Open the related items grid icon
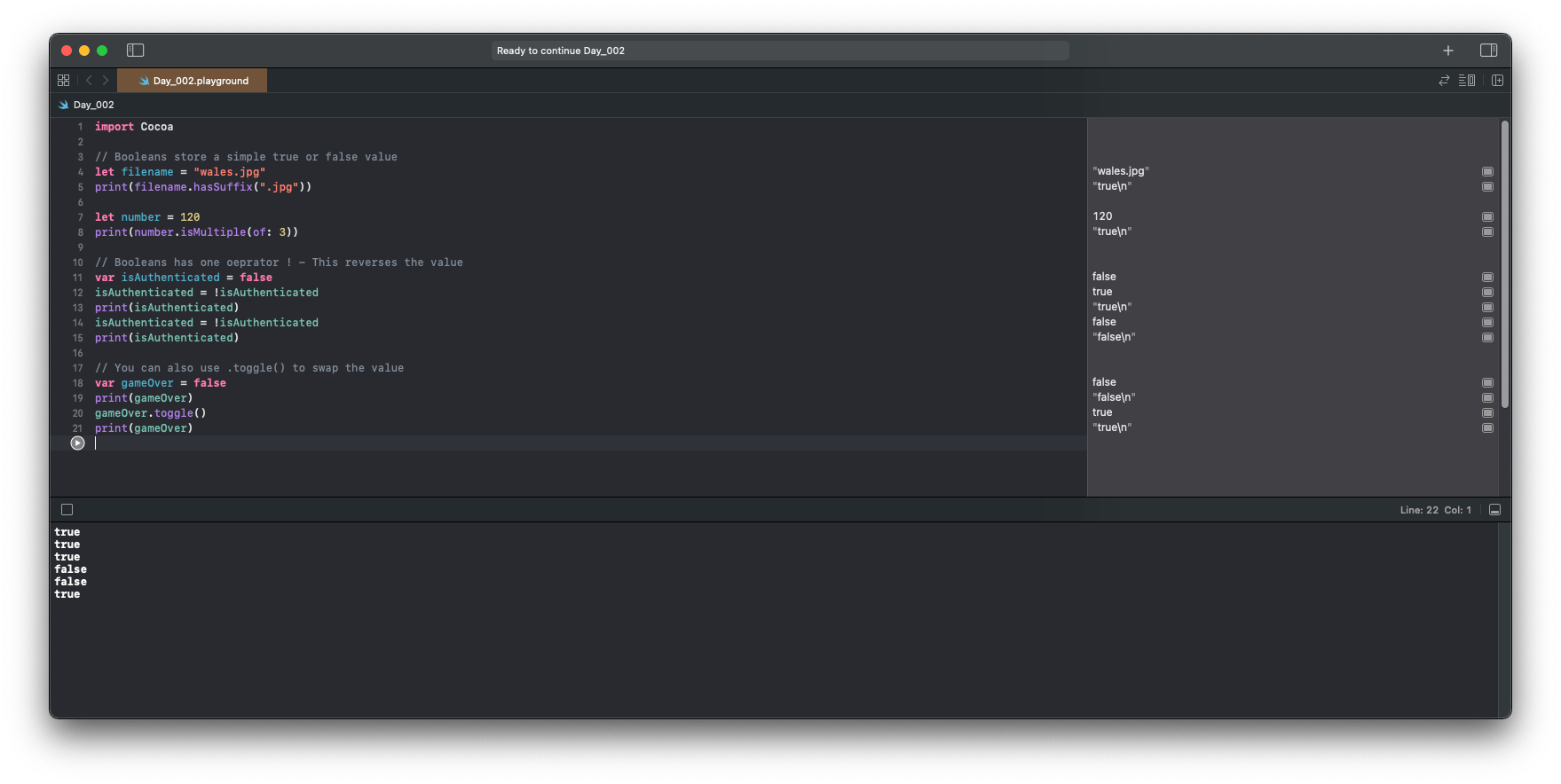The height and width of the screenshot is (784, 1561). [63, 80]
